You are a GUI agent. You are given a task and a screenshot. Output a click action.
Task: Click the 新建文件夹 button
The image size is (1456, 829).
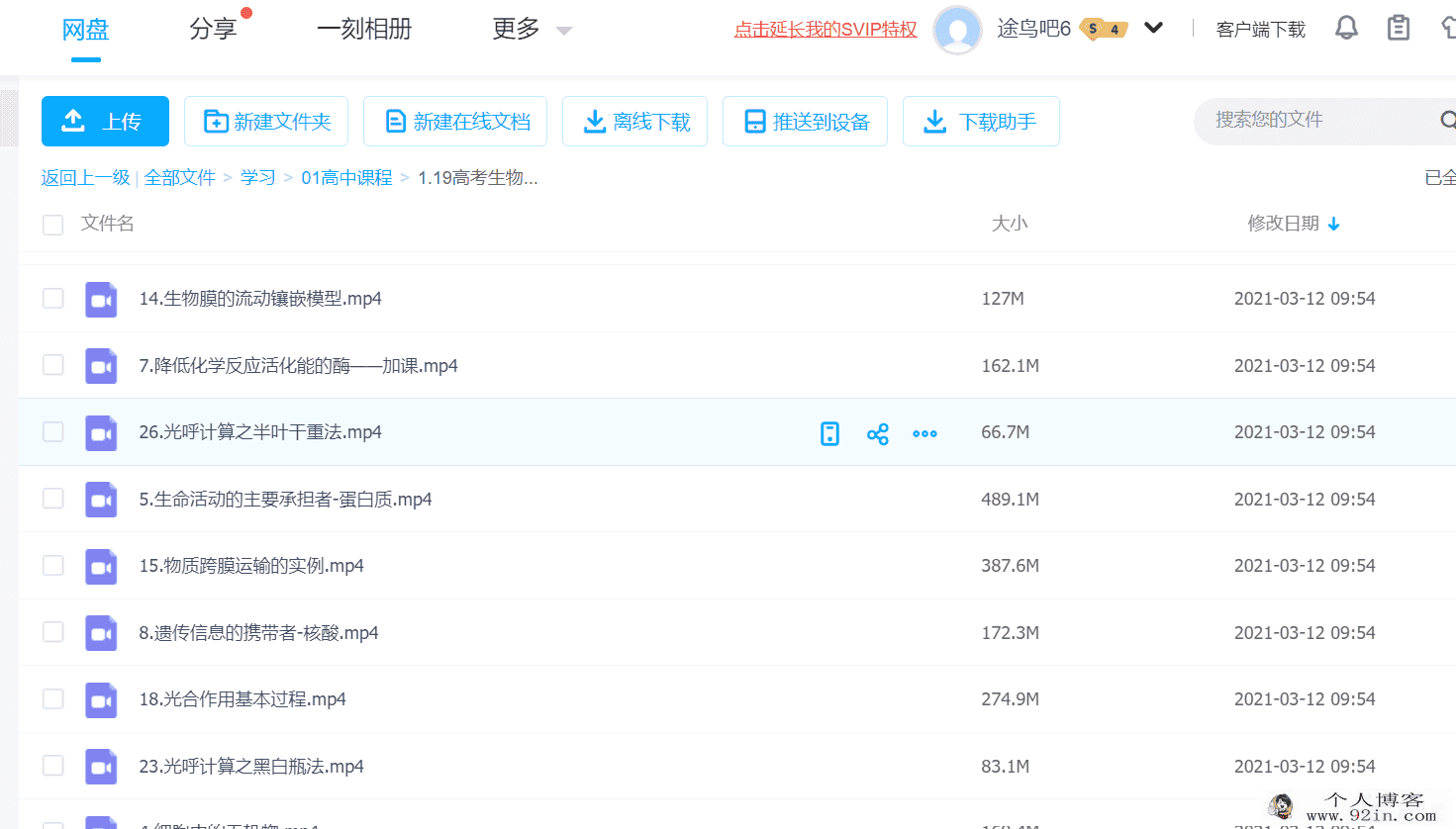tap(266, 121)
